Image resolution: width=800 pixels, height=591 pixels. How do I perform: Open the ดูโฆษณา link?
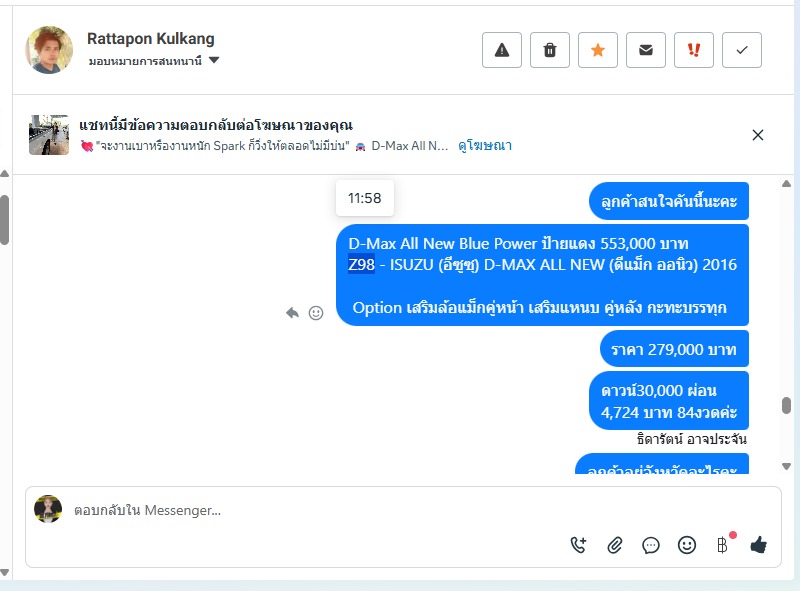[485, 145]
